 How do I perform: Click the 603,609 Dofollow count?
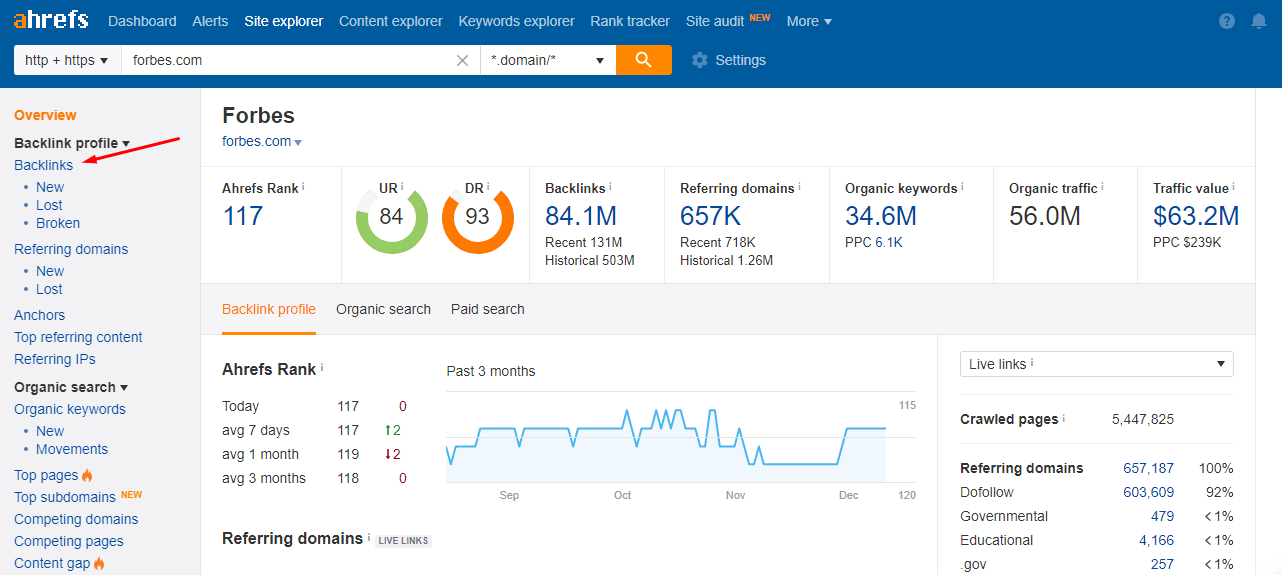pyautogui.click(x=1149, y=492)
